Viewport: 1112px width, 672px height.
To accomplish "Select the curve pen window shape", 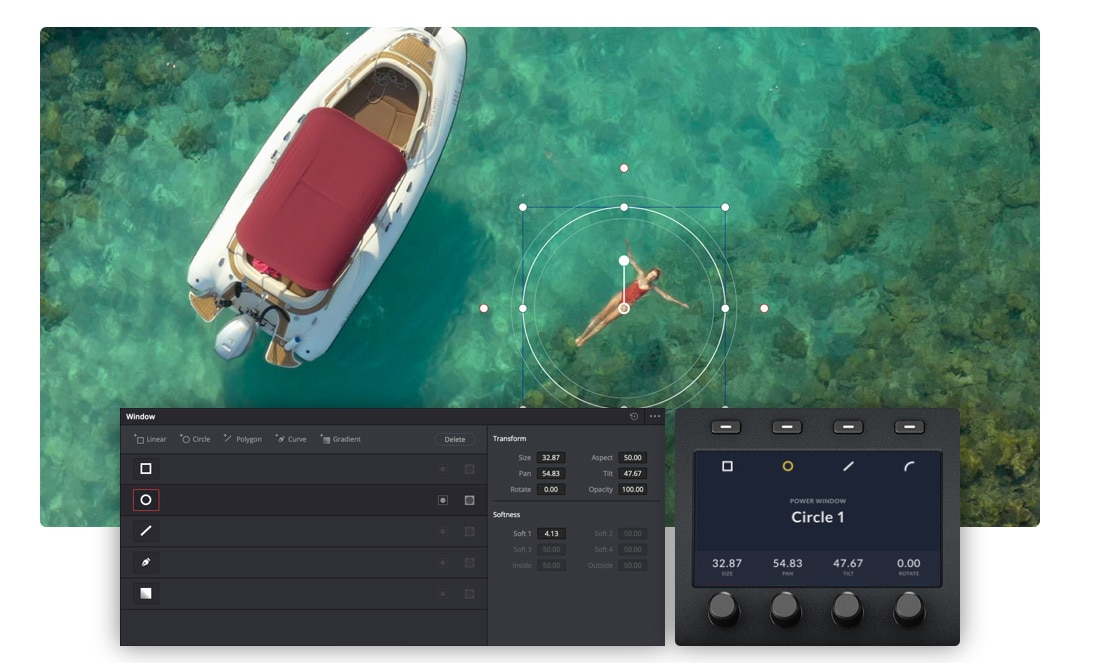I will pyautogui.click(x=146, y=562).
